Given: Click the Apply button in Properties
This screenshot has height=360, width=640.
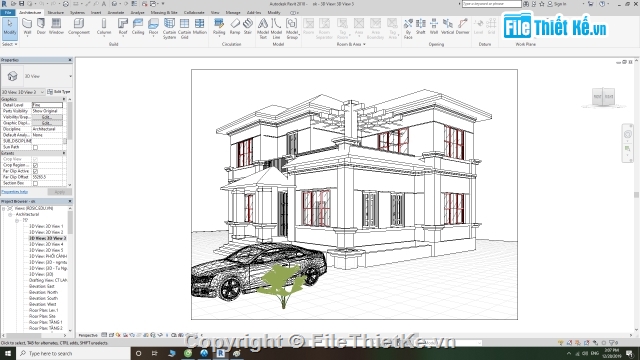Looking at the screenshot, I should coord(60,192).
